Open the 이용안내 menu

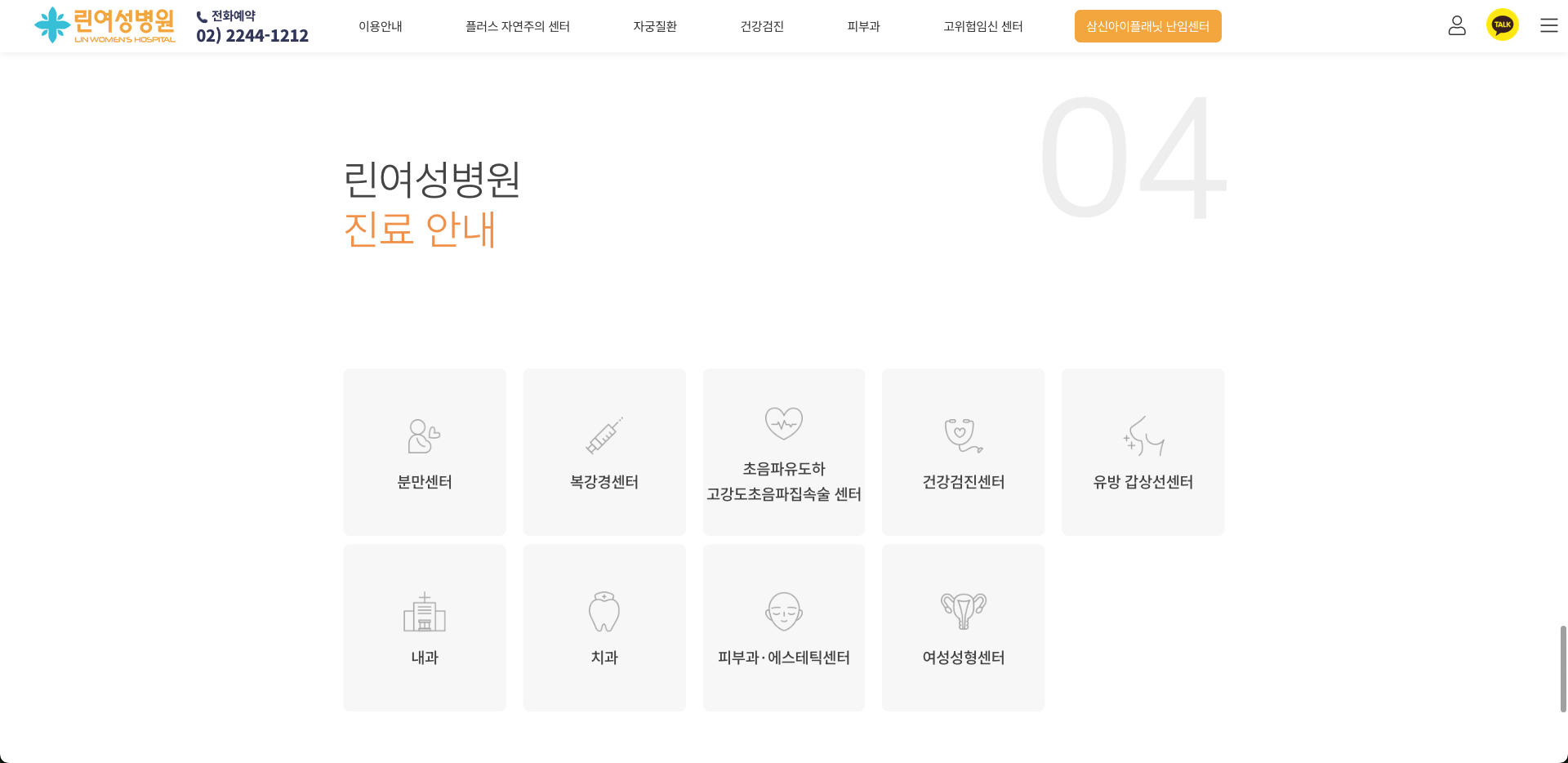(x=381, y=26)
